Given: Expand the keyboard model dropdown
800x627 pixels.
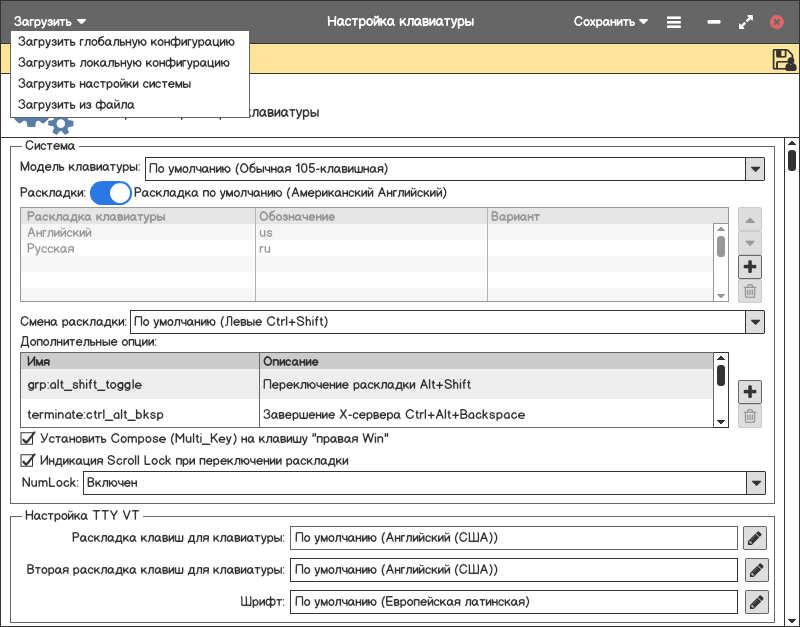Looking at the screenshot, I should coord(754,169).
